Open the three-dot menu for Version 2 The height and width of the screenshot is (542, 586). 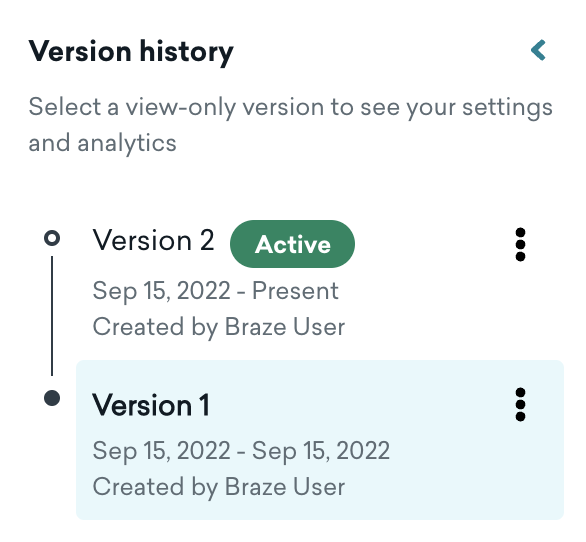point(520,244)
